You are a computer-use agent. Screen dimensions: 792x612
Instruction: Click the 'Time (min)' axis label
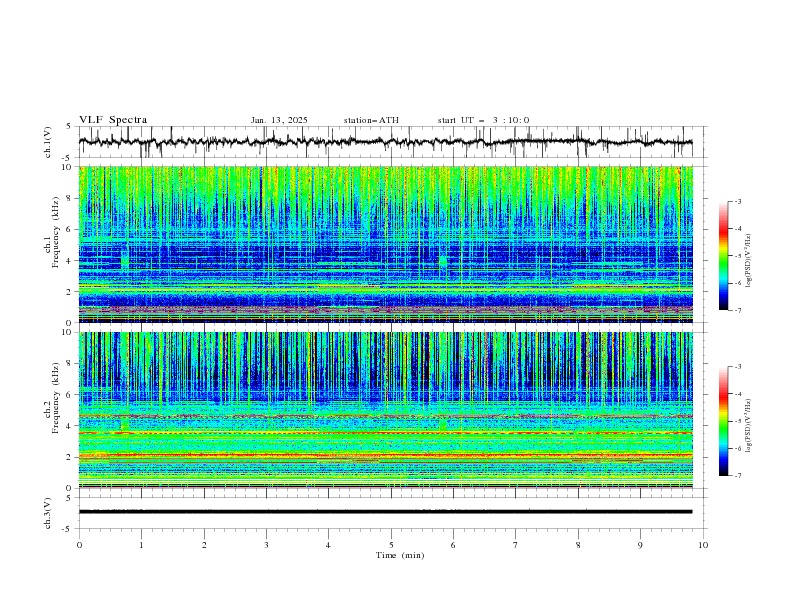[400, 555]
